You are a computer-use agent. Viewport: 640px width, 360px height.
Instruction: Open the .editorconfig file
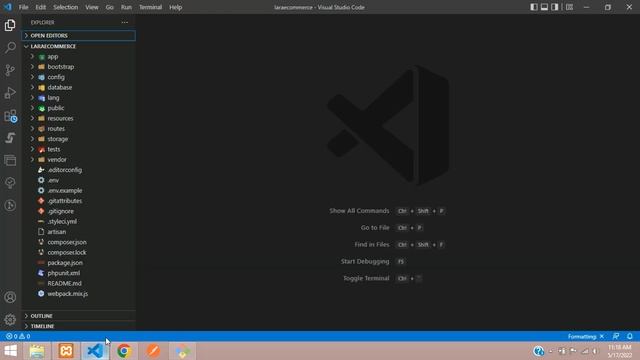[x=78, y=170]
